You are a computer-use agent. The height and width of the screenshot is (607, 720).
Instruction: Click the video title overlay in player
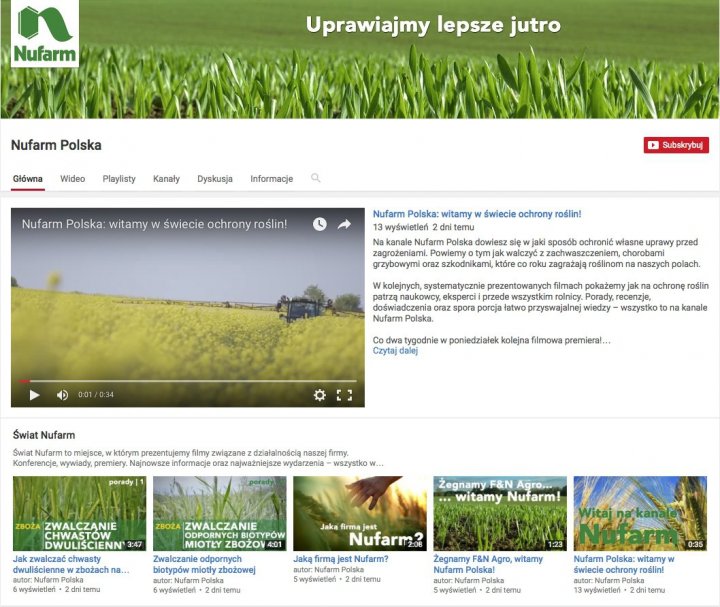[x=154, y=224]
